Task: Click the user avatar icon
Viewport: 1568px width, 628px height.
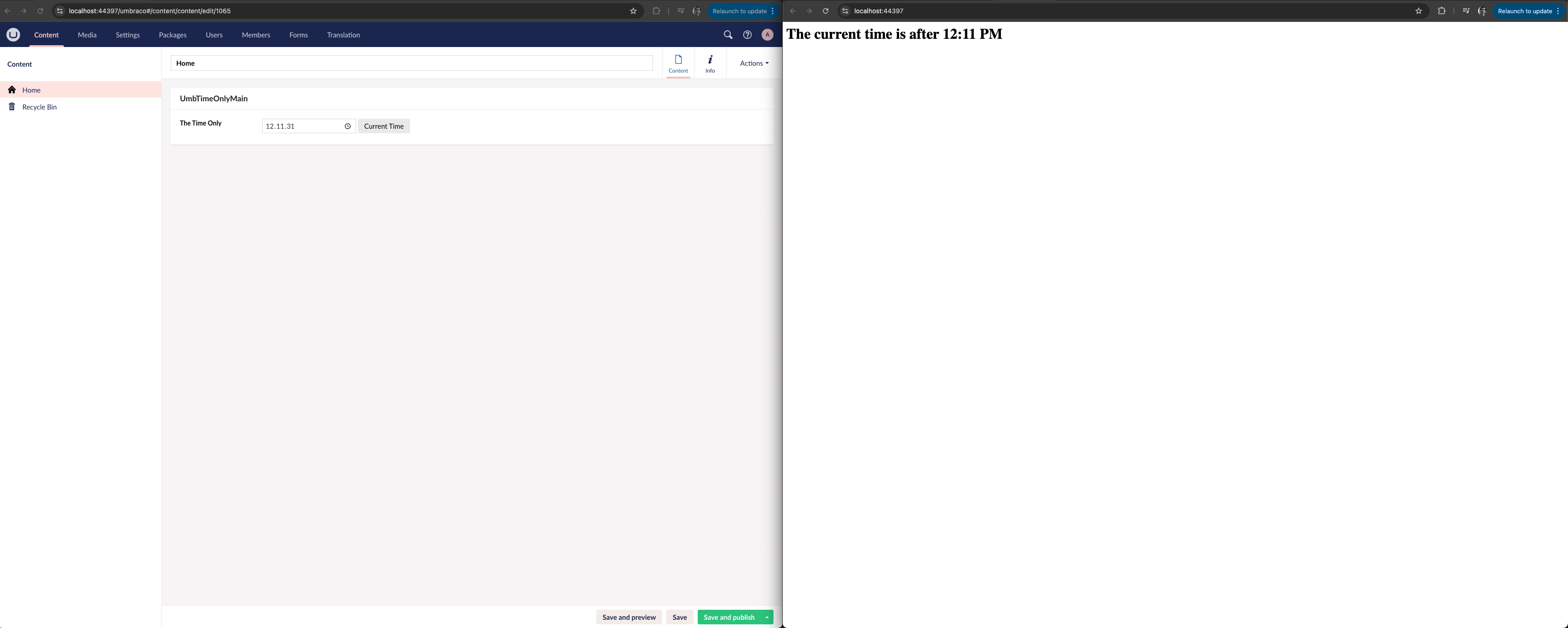Action: 767,35
